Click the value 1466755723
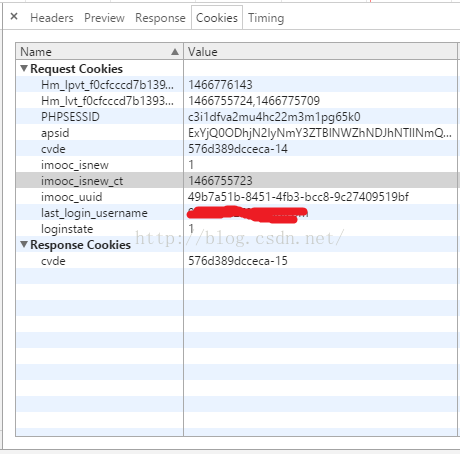The image size is (460, 454). click(x=220, y=181)
